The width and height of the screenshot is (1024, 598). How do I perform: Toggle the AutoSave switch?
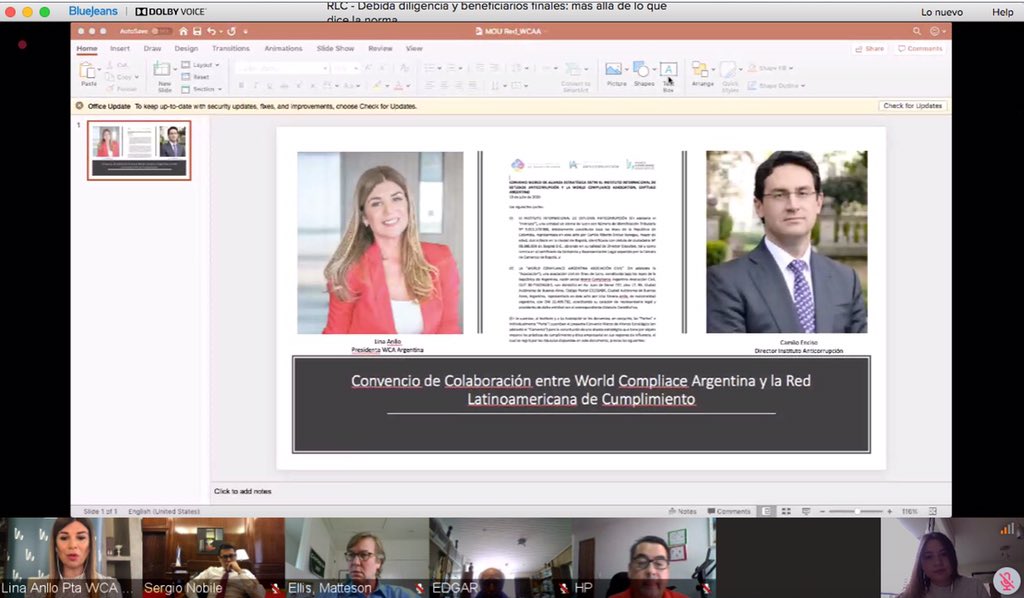pyautogui.click(x=161, y=31)
